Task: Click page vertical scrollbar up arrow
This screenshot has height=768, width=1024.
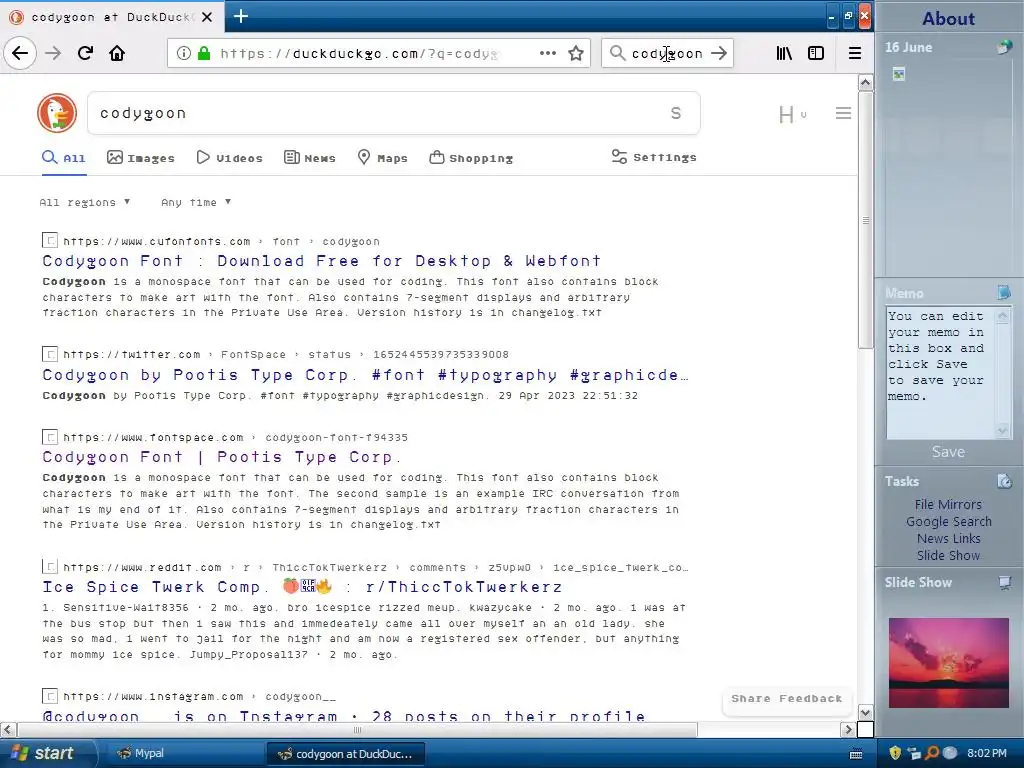Action: point(865,82)
